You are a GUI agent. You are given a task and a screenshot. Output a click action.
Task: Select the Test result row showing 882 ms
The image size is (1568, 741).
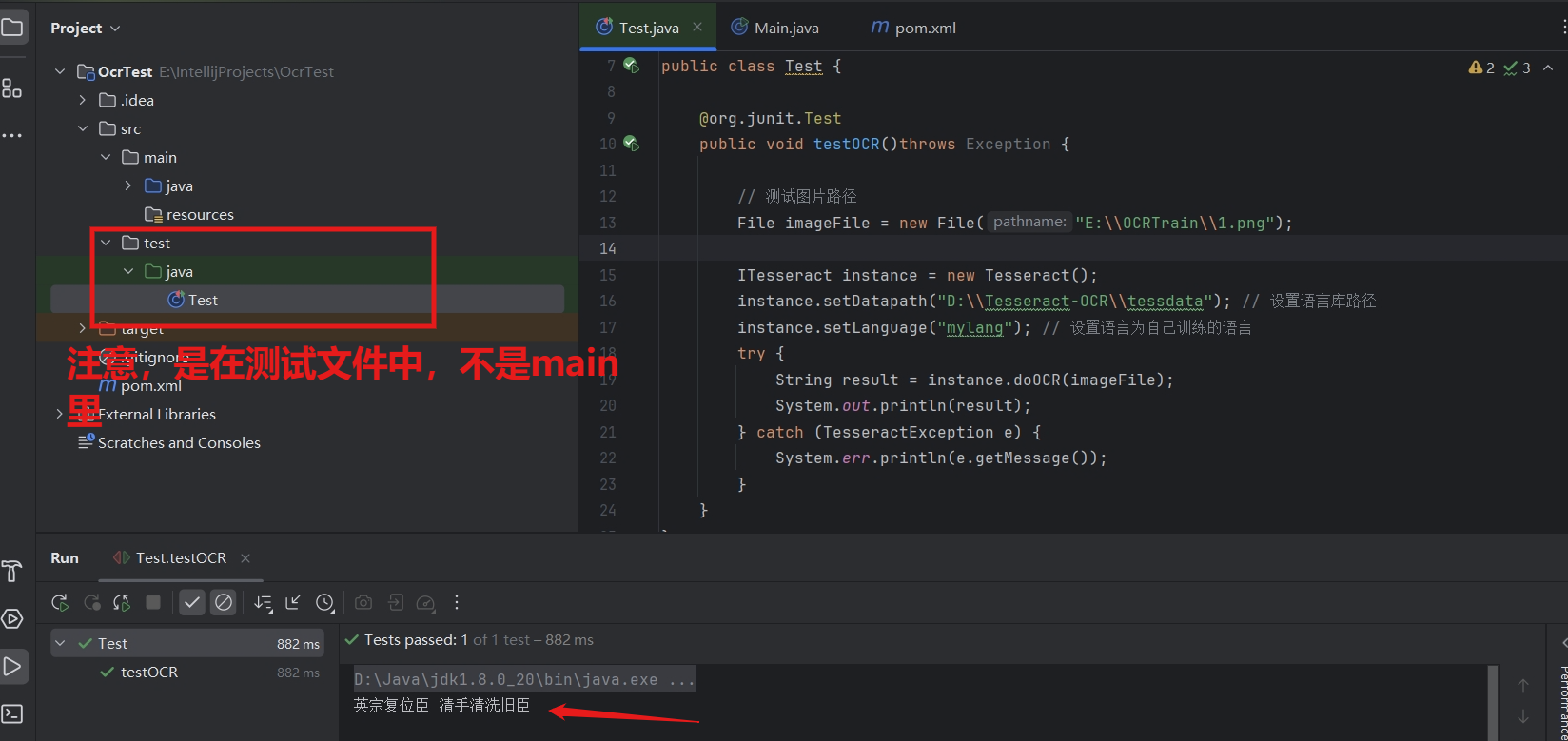(x=187, y=643)
